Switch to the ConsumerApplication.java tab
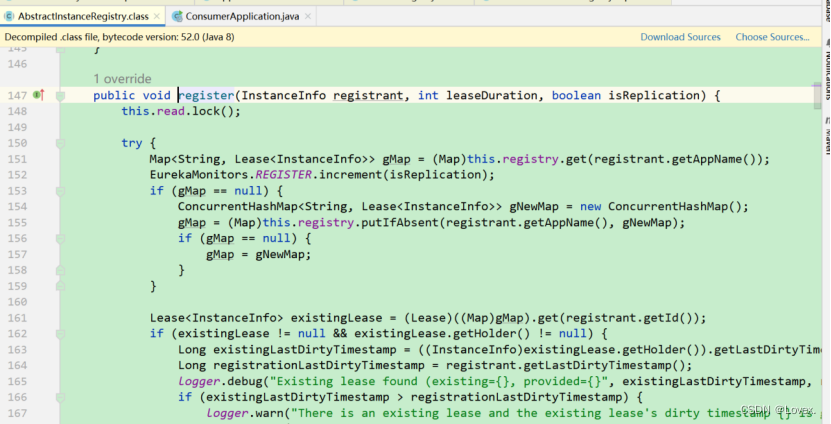Viewport: 831px width, 424px height. 242,16
